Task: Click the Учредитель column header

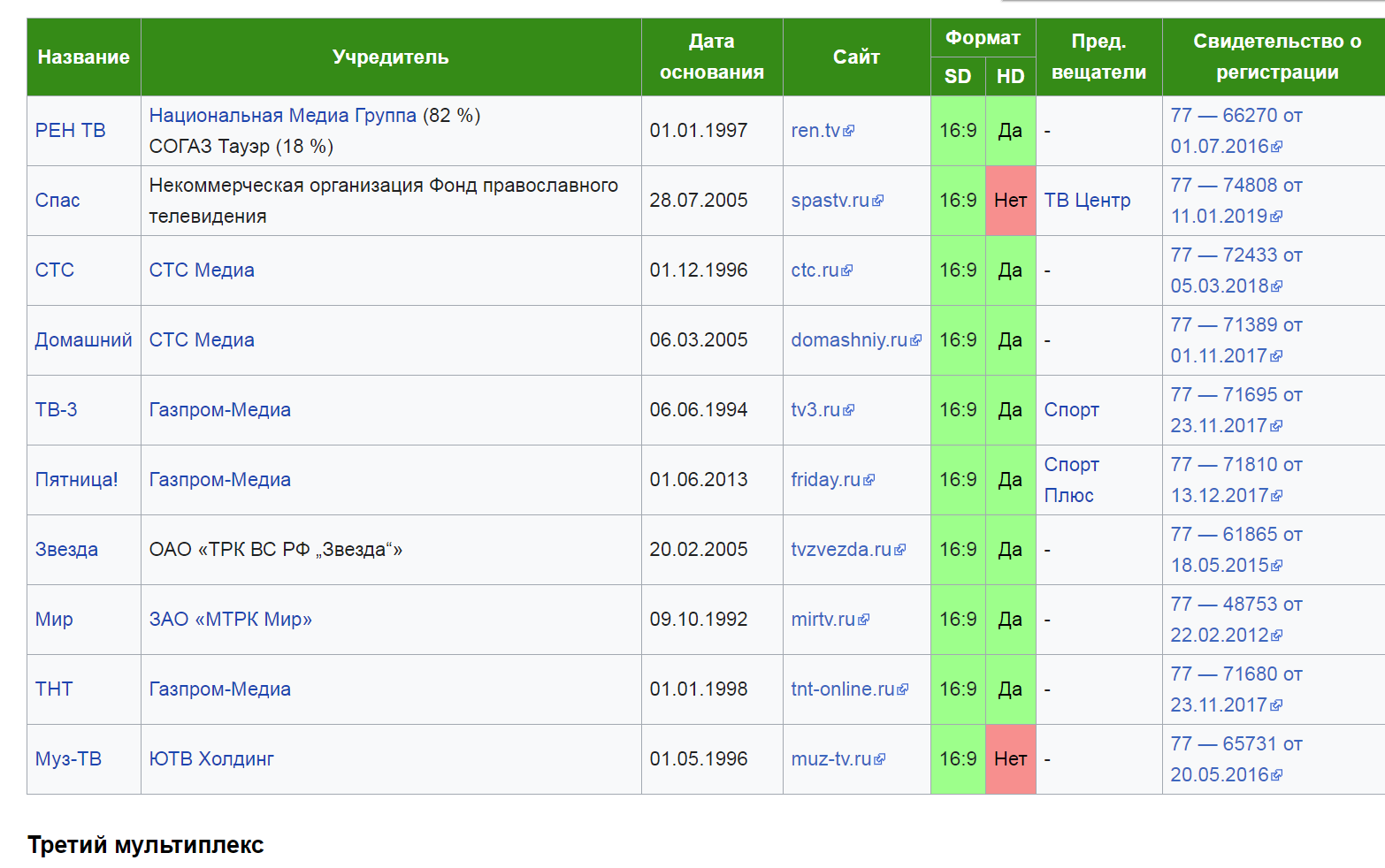Action: [x=391, y=57]
